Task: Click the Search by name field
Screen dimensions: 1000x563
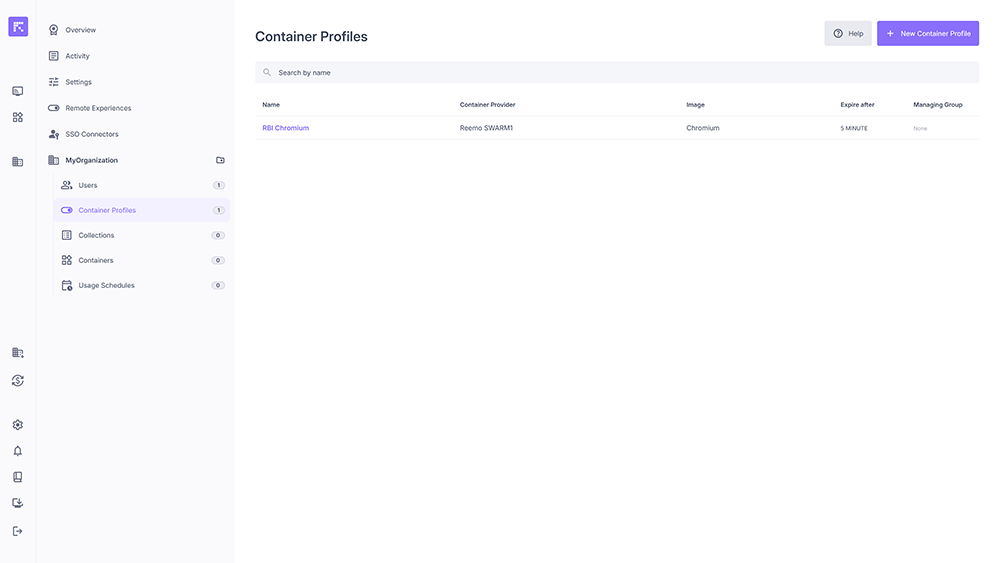Action: tap(616, 73)
